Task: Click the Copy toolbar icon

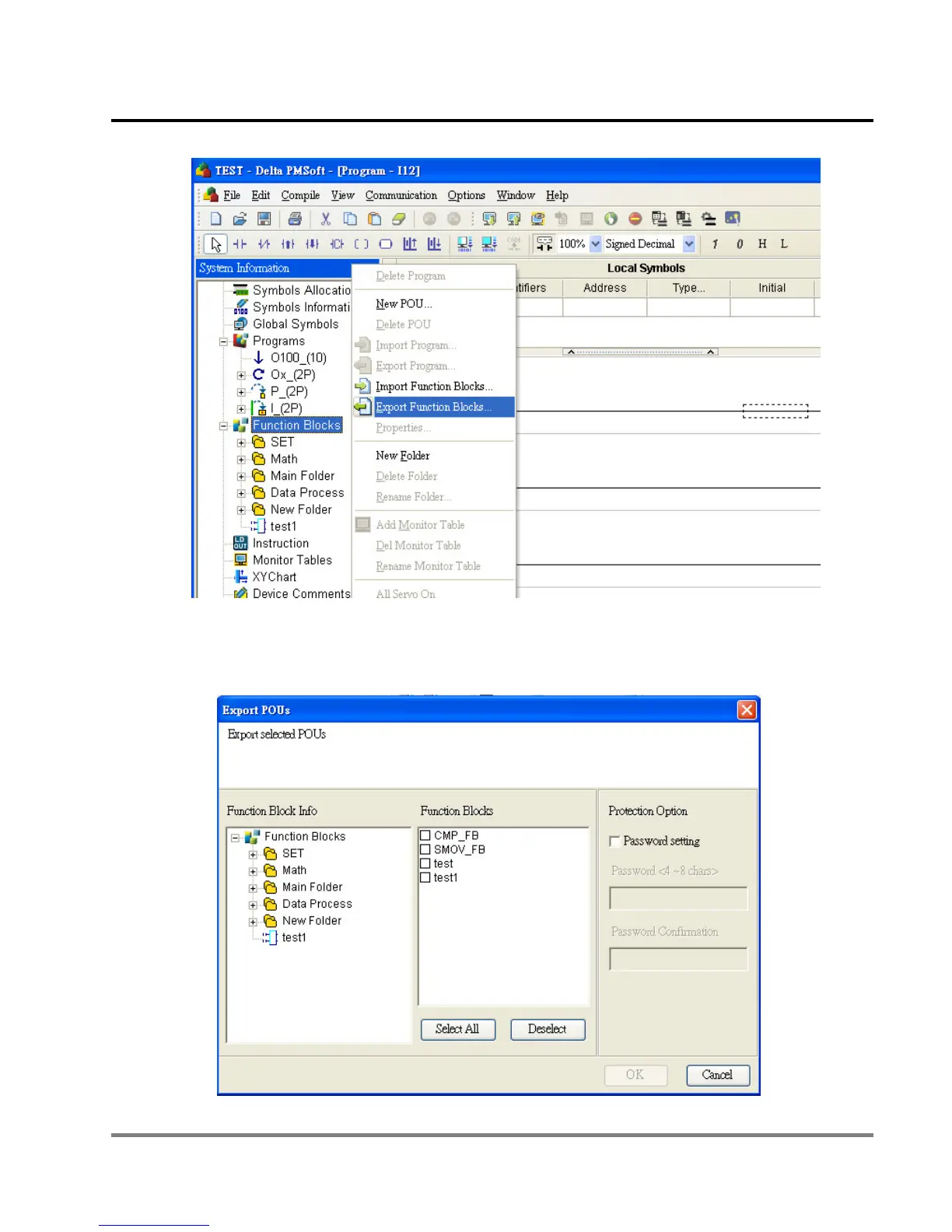Action: point(350,219)
